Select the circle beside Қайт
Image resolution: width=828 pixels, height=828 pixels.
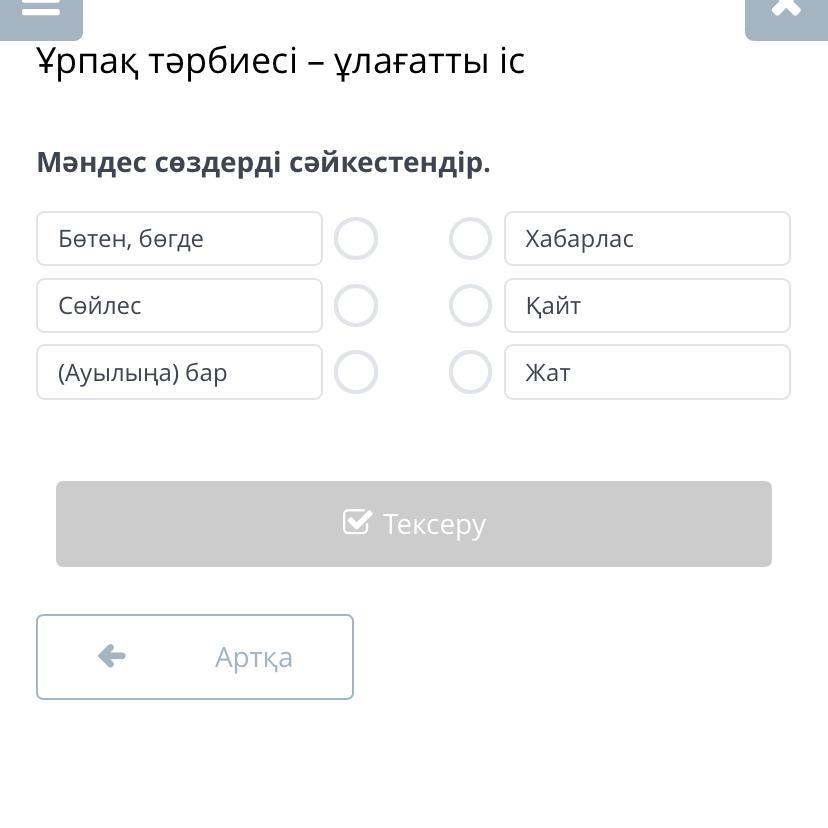[x=470, y=306]
